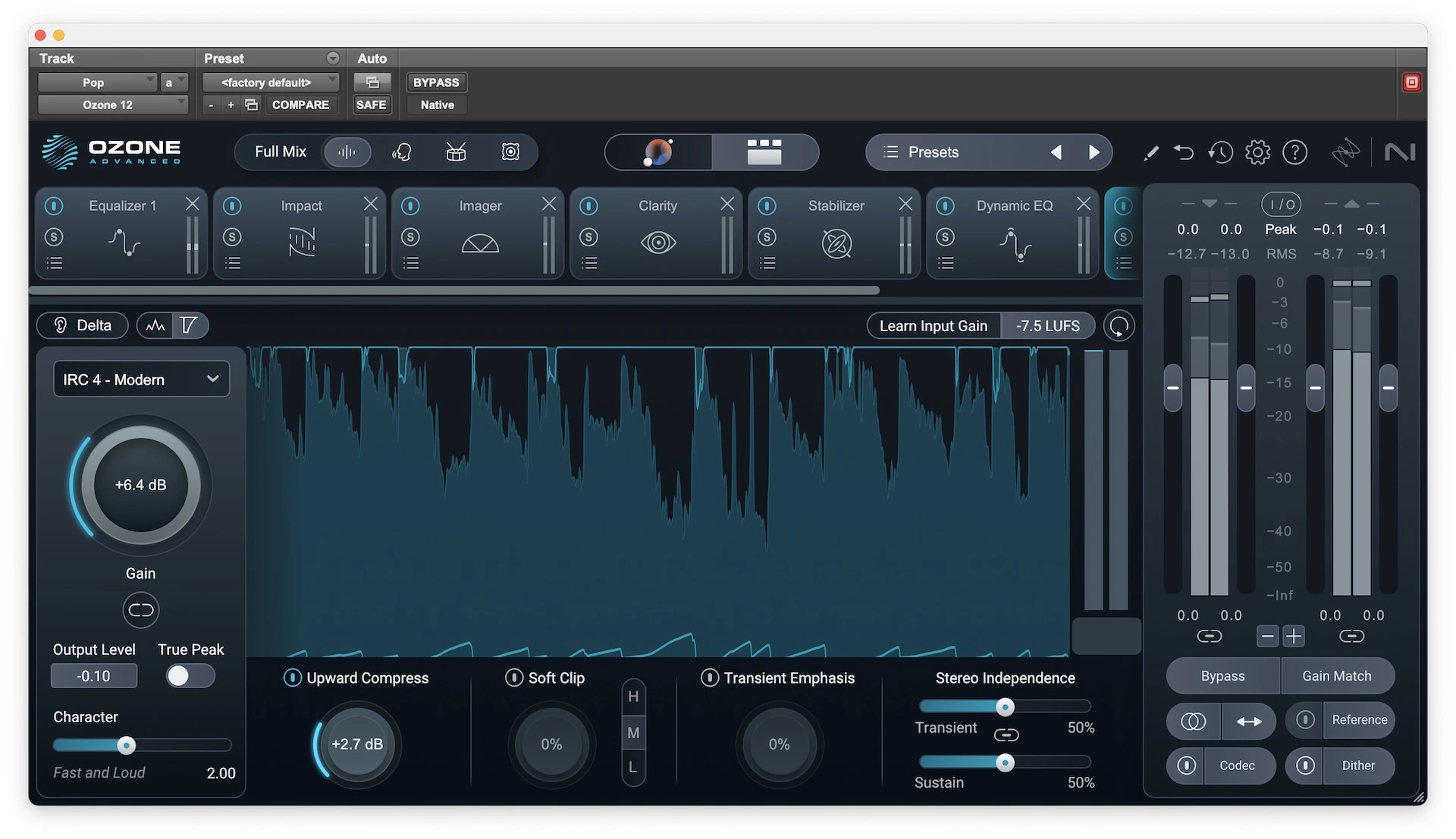Screen dimensions: 1456x839
Task: Expand the Pop track selector
Action: tap(97, 82)
